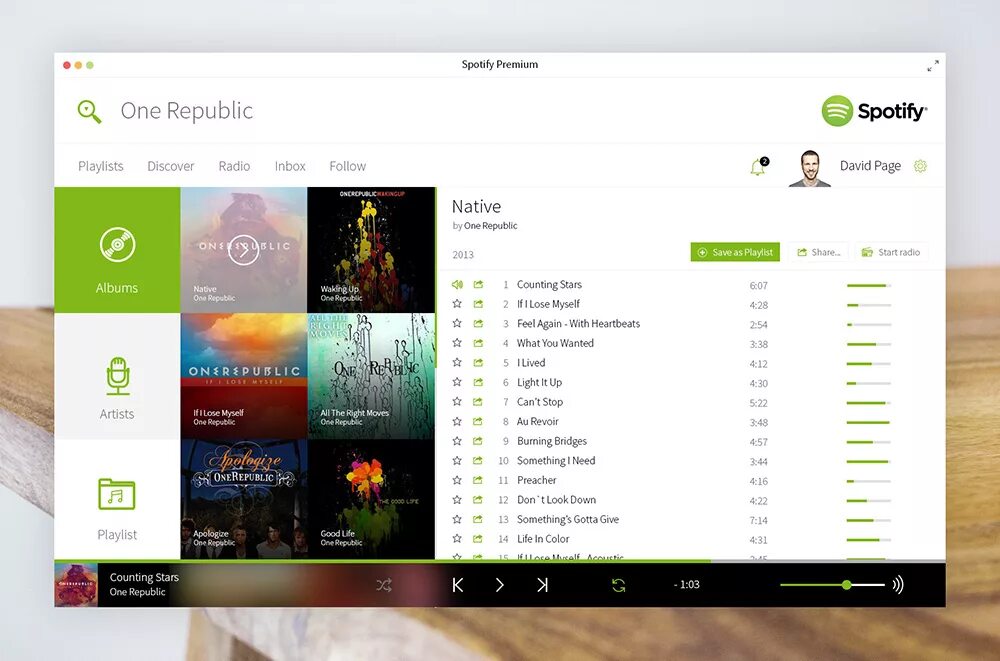Star the track Feel Again - With Heartbeats
Viewport: 1000px width, 661px height.
pos(457,323)
